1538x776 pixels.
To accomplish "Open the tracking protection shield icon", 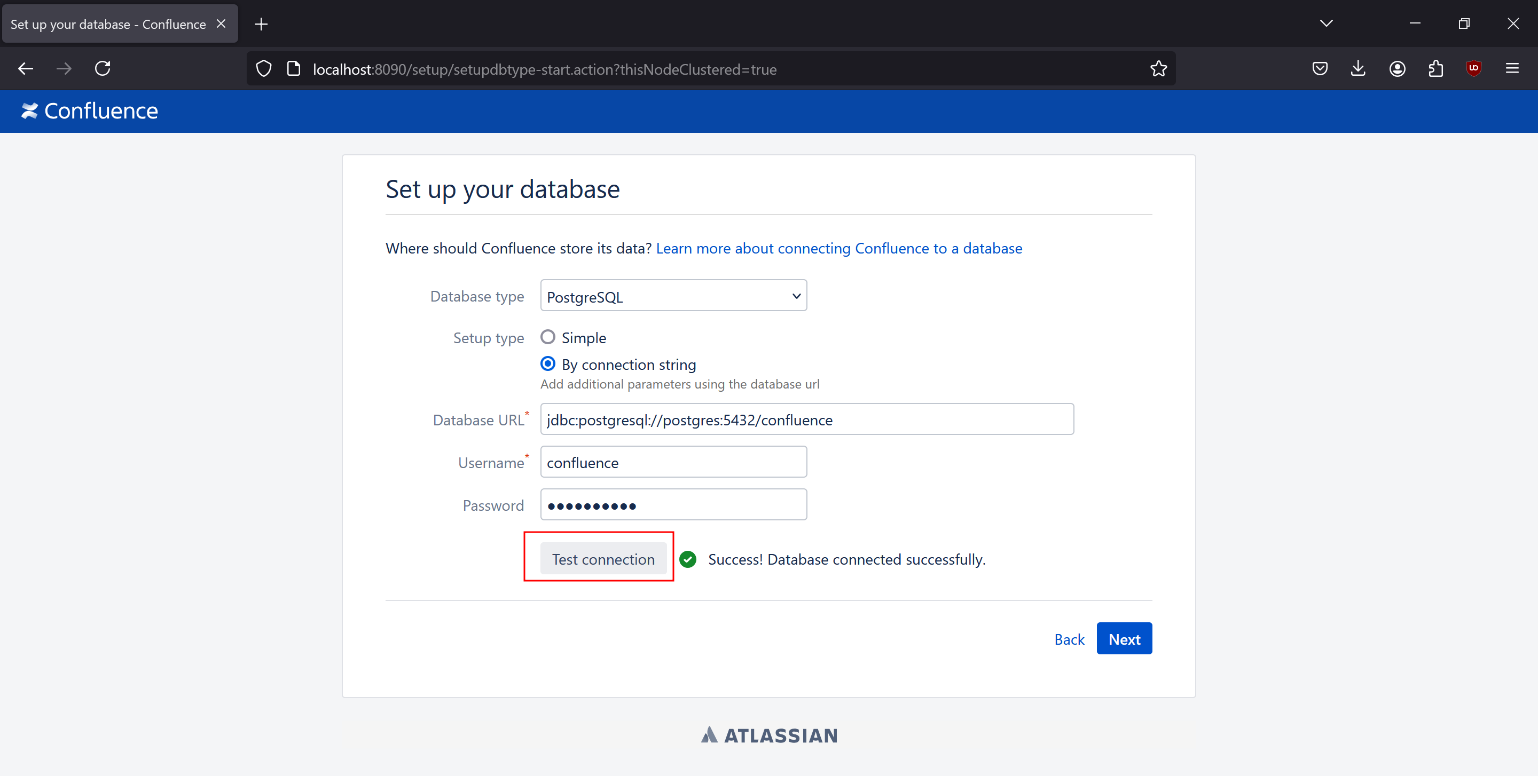I will click(x=264, y=69).
